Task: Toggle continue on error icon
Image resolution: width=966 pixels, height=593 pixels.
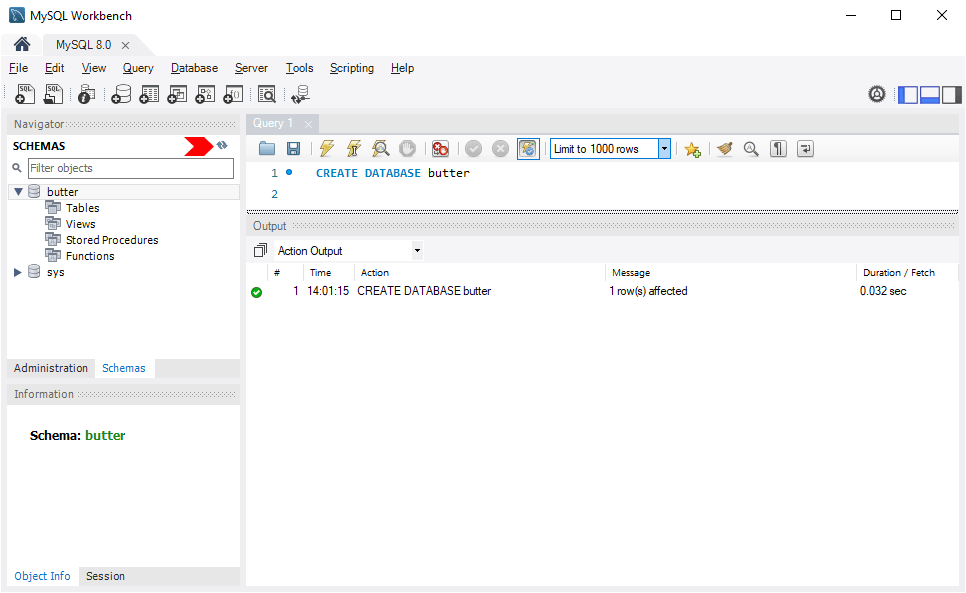Action: click(440, 148)
